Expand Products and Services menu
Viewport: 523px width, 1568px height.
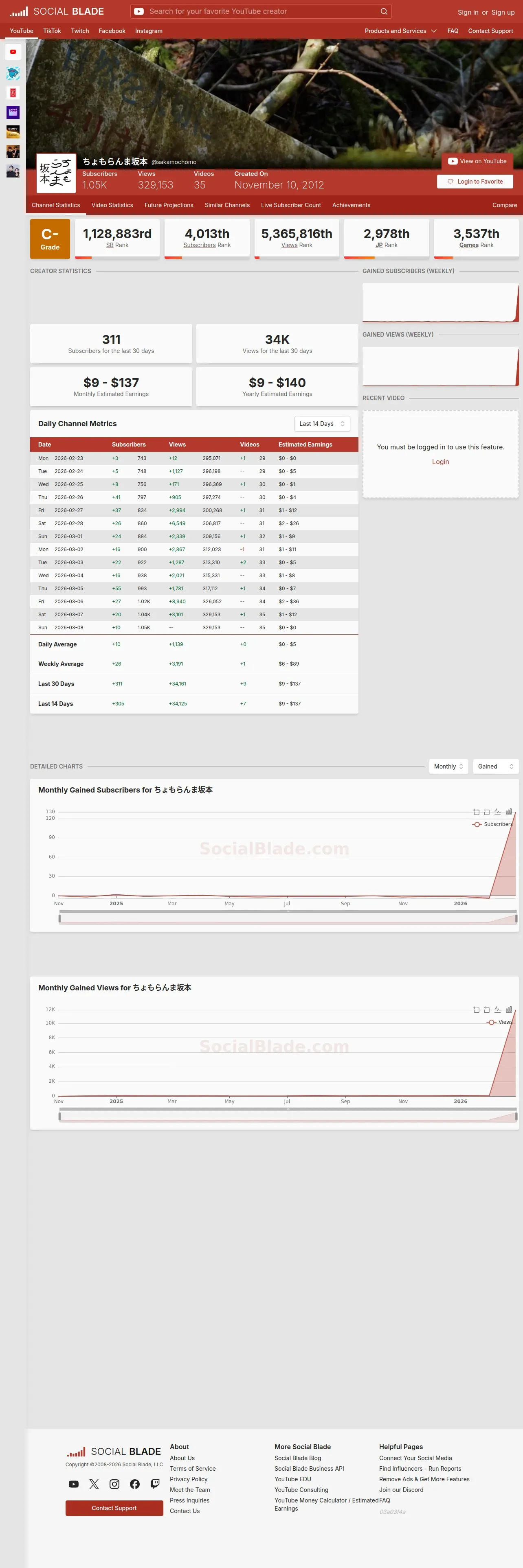tap(401, 31)
